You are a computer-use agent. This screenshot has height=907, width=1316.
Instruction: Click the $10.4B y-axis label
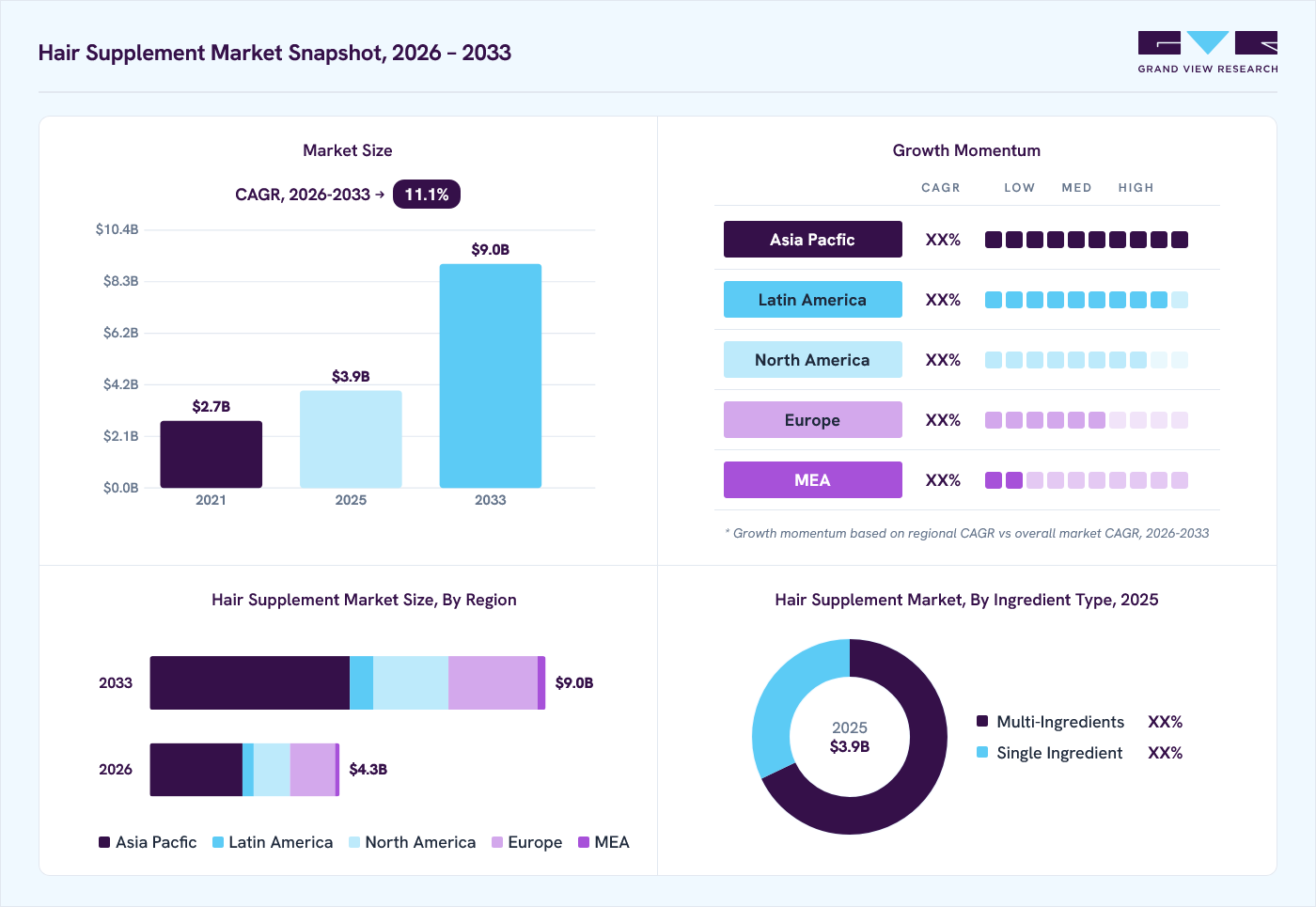tap(117, 229)
